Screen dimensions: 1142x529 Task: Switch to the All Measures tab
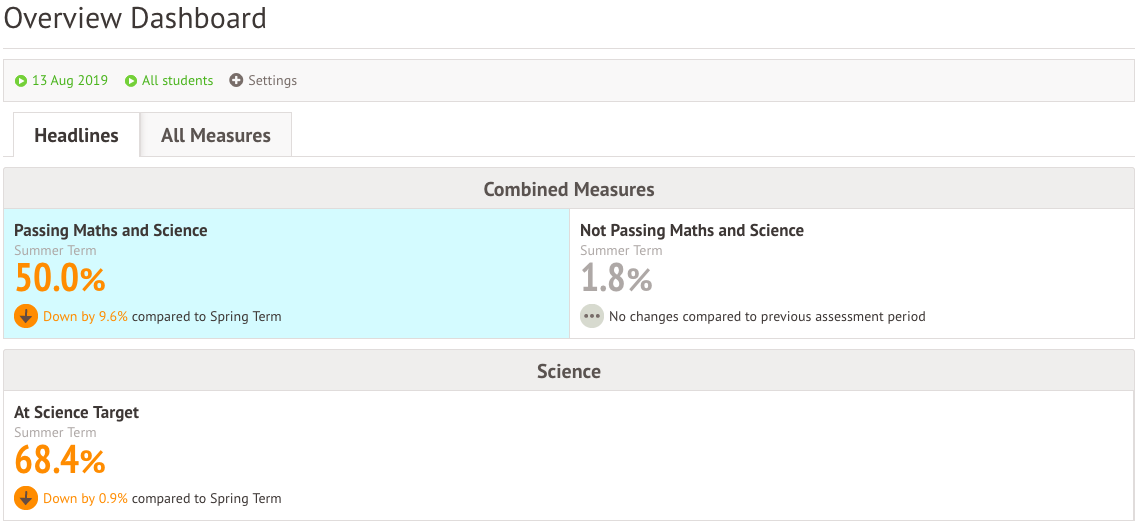216,135
